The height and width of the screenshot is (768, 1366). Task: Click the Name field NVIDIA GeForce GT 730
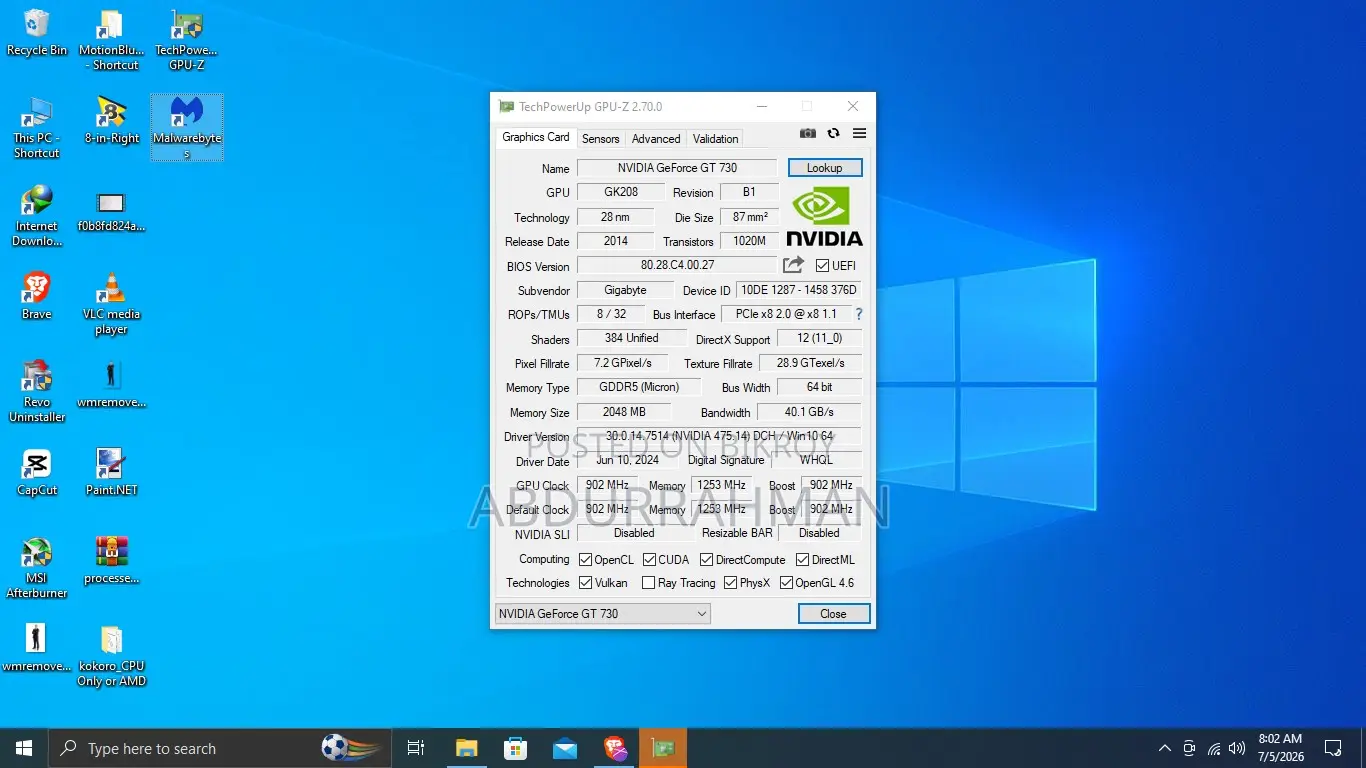(x=677, y=168)
